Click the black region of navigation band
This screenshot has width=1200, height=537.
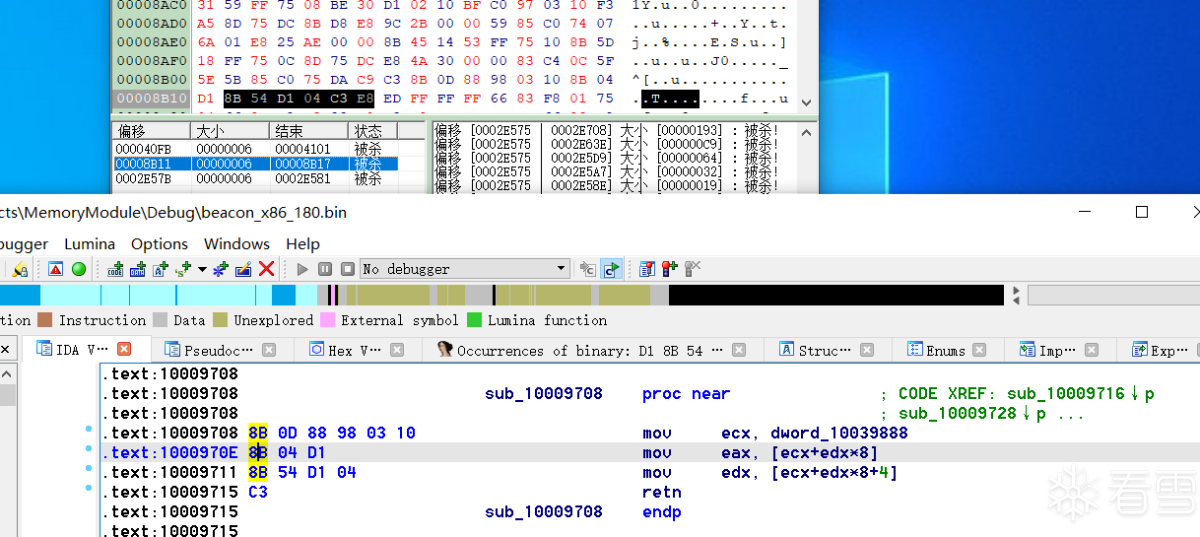click(835, 295)
